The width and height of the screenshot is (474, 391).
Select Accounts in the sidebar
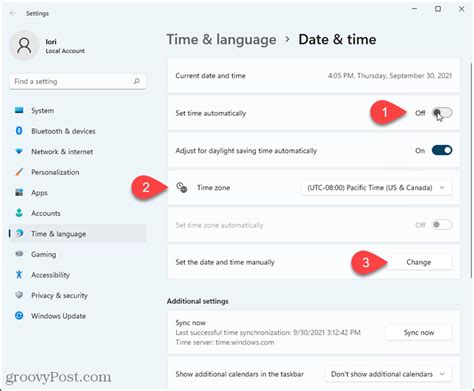(78, 213)
